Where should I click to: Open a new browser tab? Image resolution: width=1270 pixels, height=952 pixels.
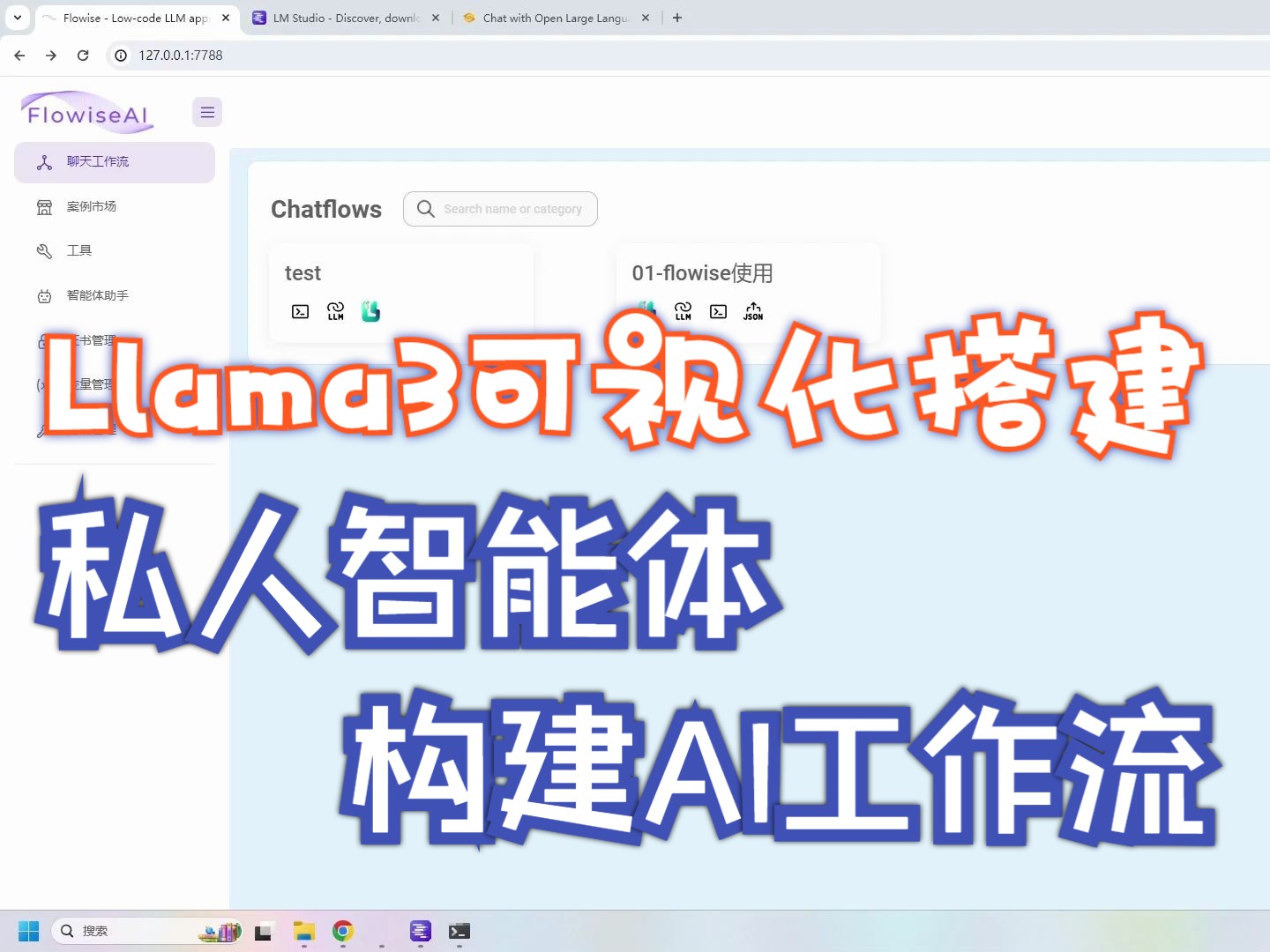pyautogui.click(x=677, y=18)
